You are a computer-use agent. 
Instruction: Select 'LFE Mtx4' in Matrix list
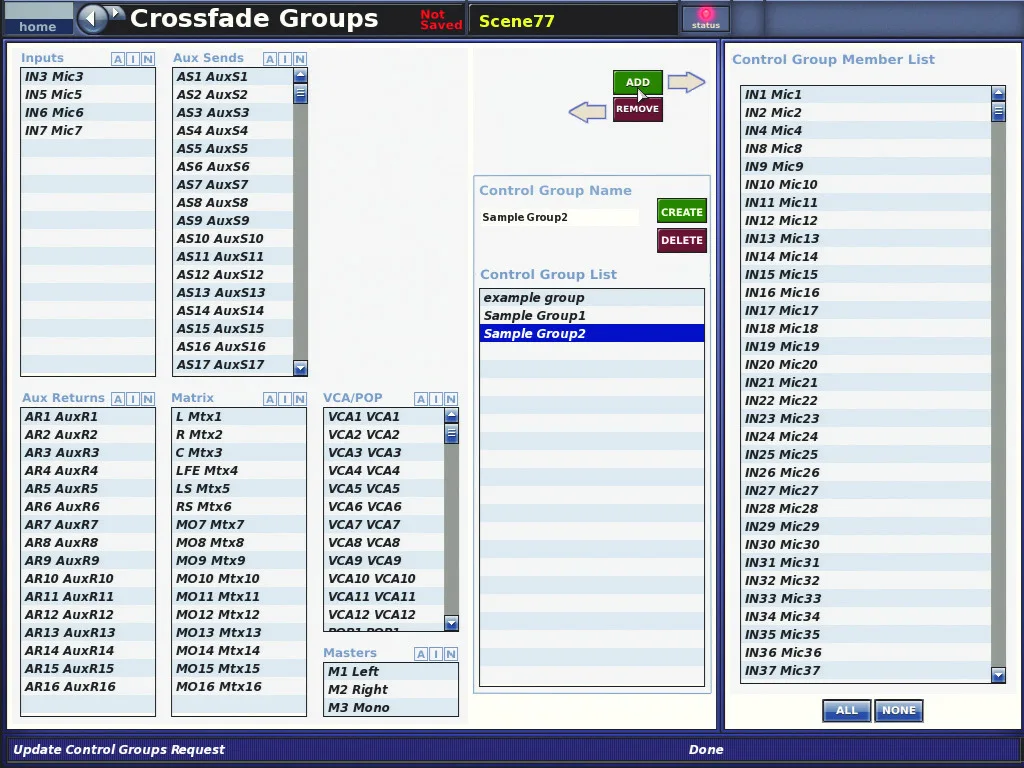pos(239,470)
